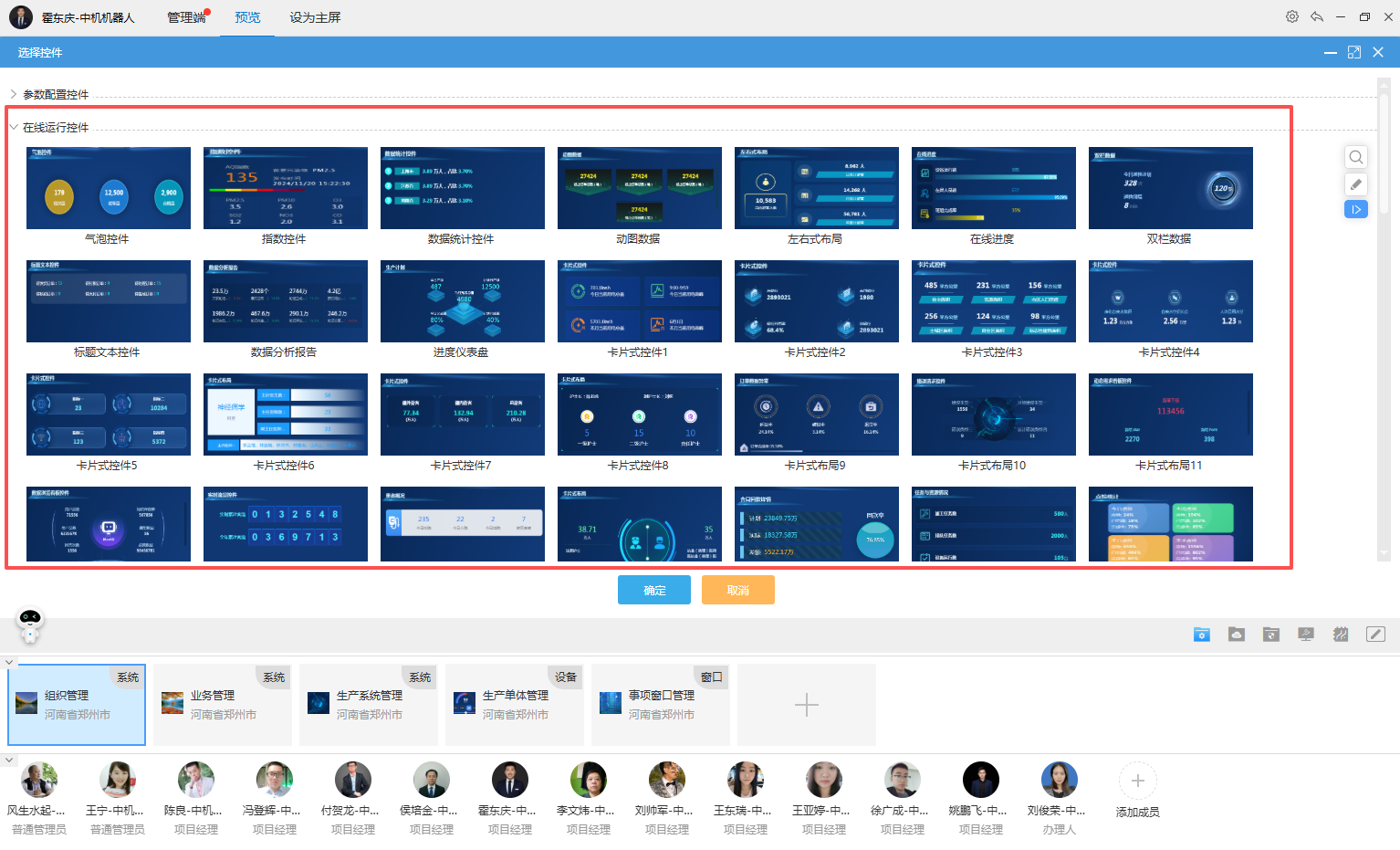Select the 气泡控件 thumbnail

[109, 188]
